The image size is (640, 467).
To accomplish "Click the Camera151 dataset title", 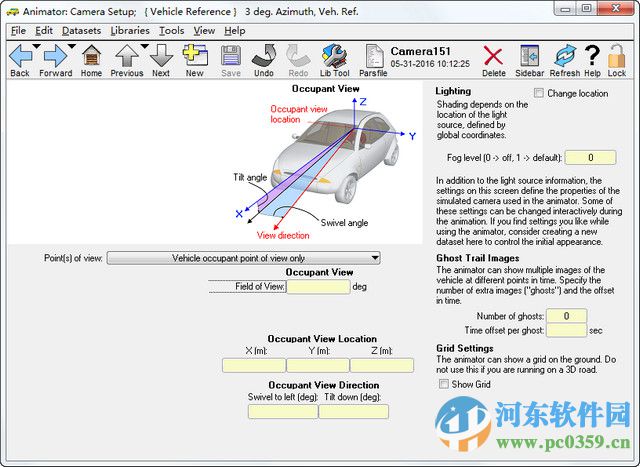I will pos(420,51).
